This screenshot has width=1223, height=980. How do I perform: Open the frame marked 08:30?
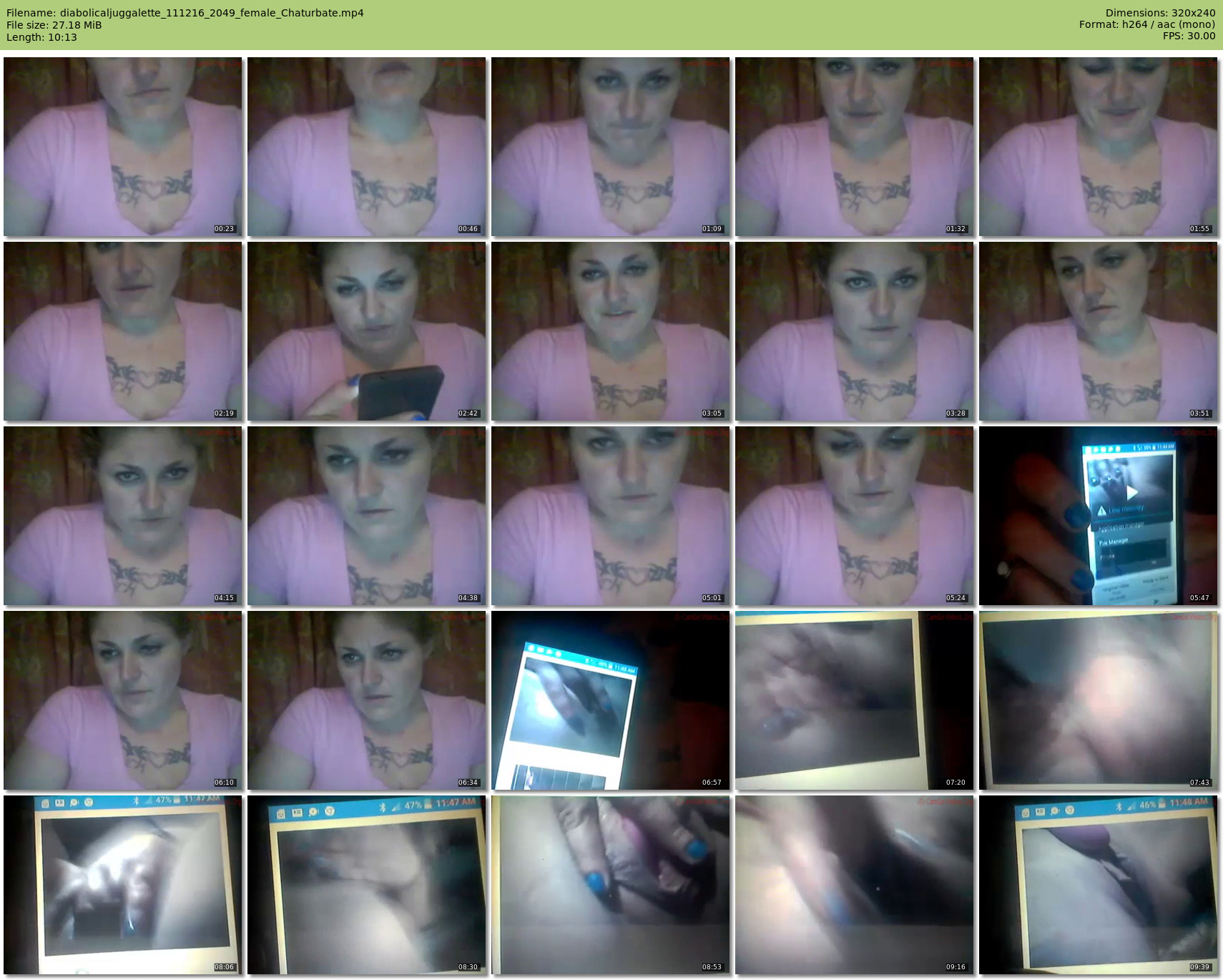[367, 885]
